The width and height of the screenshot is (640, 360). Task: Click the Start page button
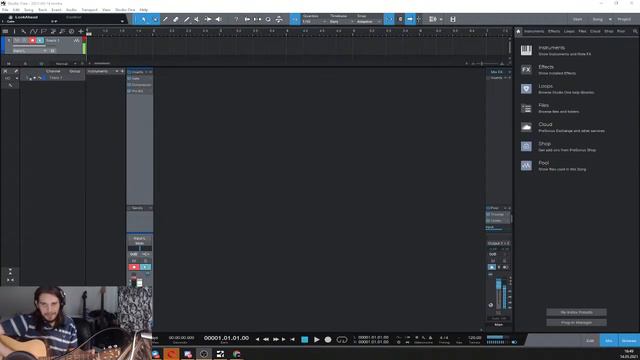tap(577, 19)
